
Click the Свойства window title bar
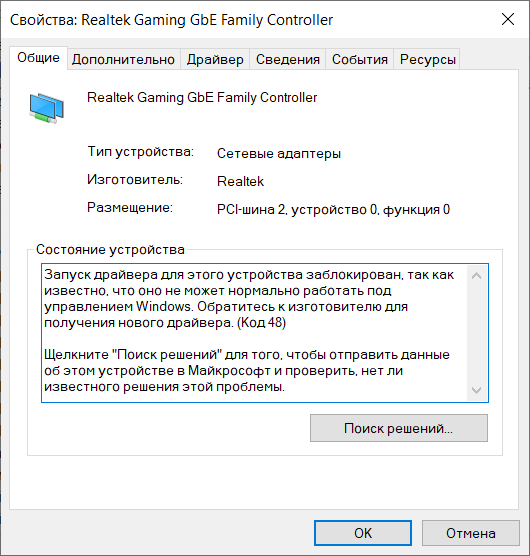coord(248,20)
